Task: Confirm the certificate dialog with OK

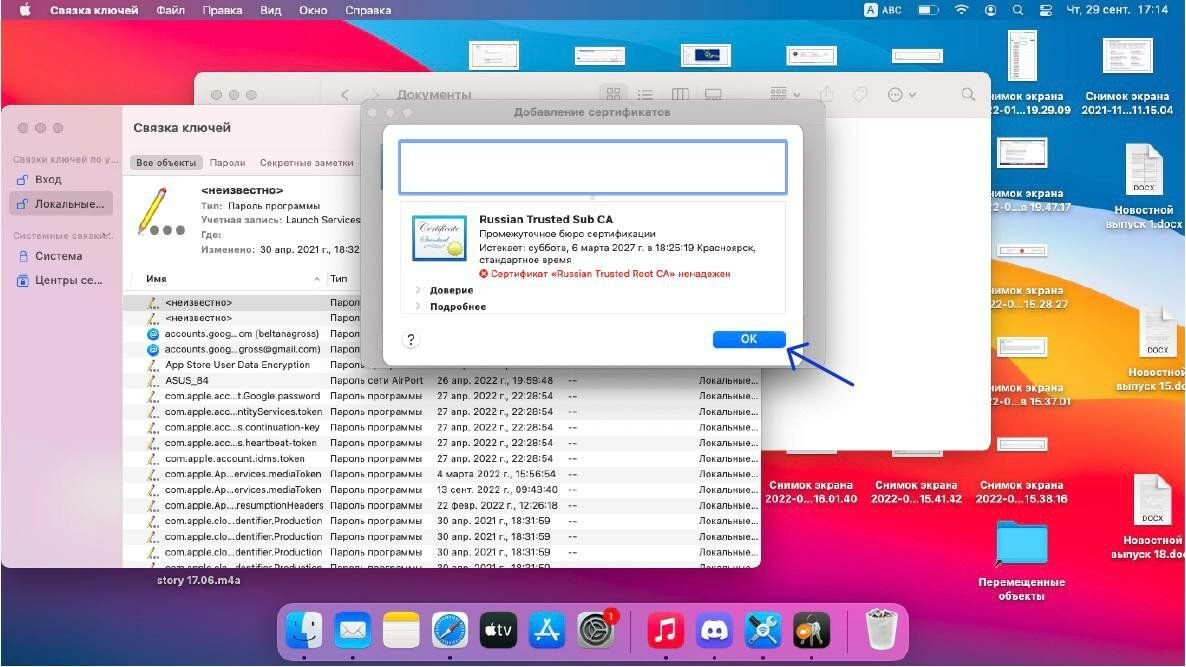Action: [749, 339]
